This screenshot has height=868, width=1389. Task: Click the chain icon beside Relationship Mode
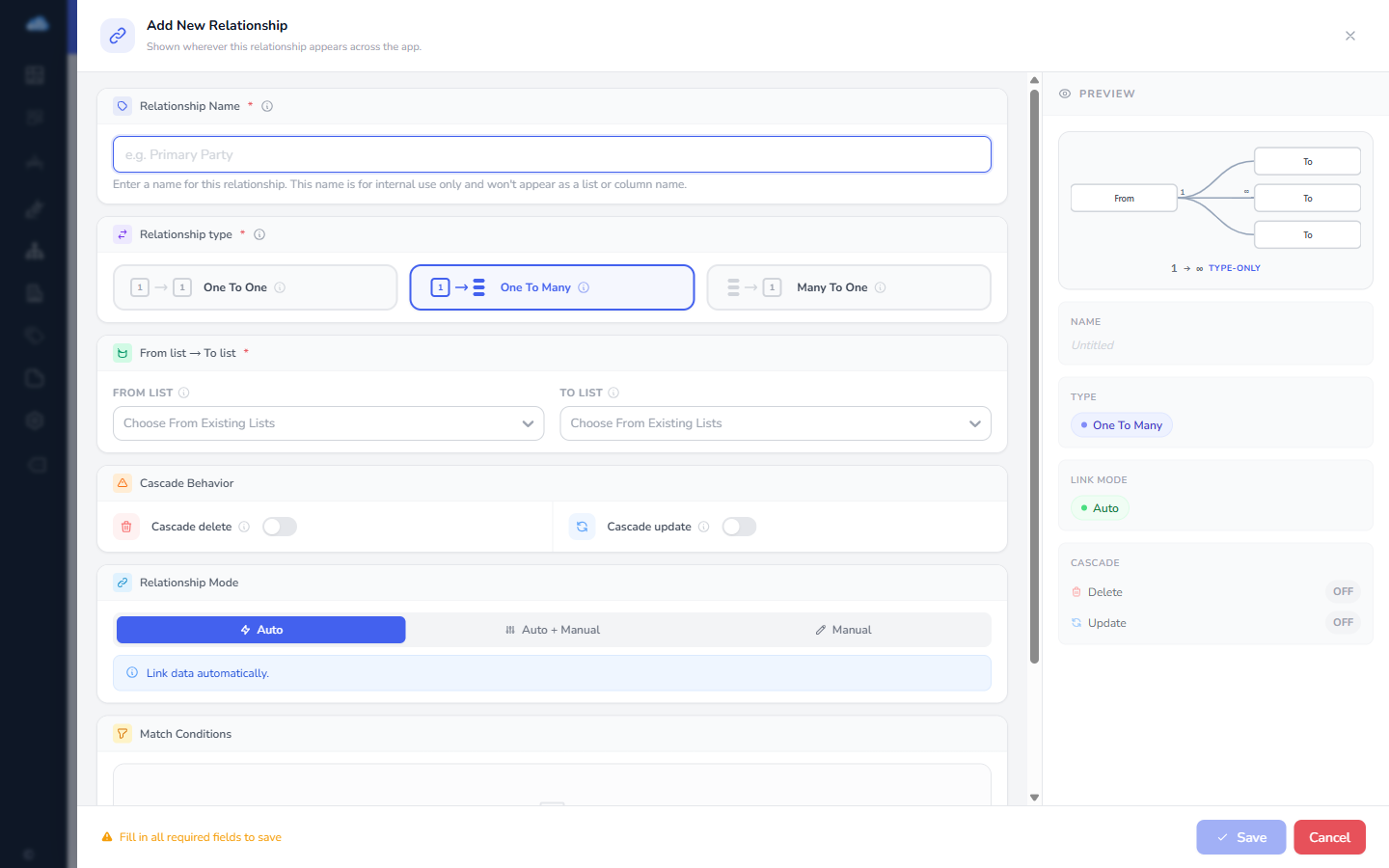click(123, 583)
